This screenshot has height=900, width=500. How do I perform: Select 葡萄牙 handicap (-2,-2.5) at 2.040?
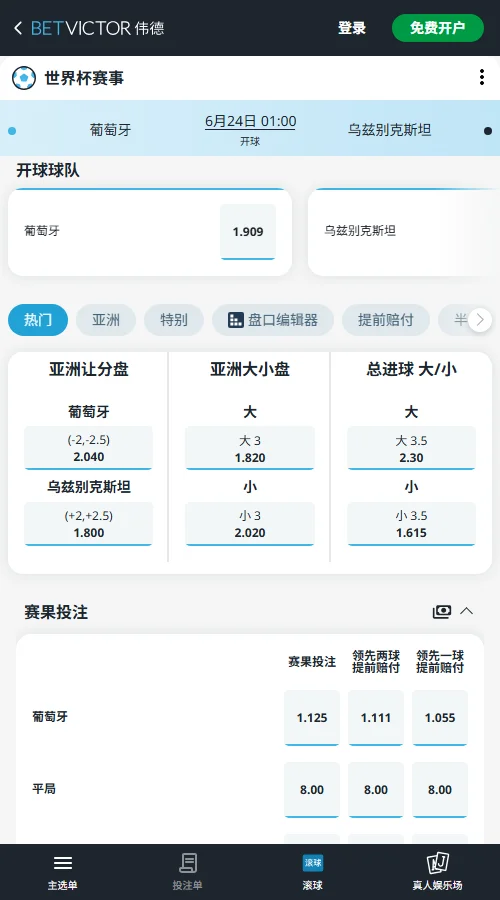click(x=88, y=448)
